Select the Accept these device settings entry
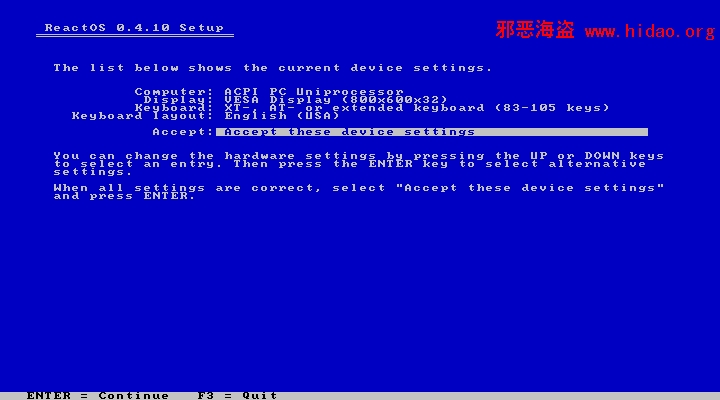 [x=432, y=132]
